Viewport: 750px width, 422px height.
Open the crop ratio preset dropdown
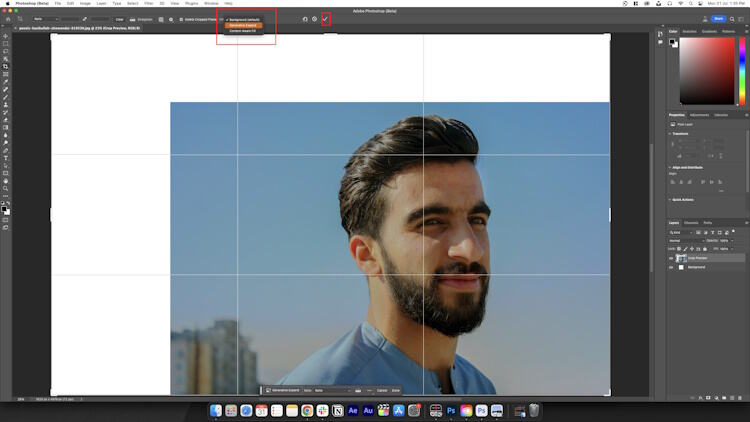[x=45, y=18]
